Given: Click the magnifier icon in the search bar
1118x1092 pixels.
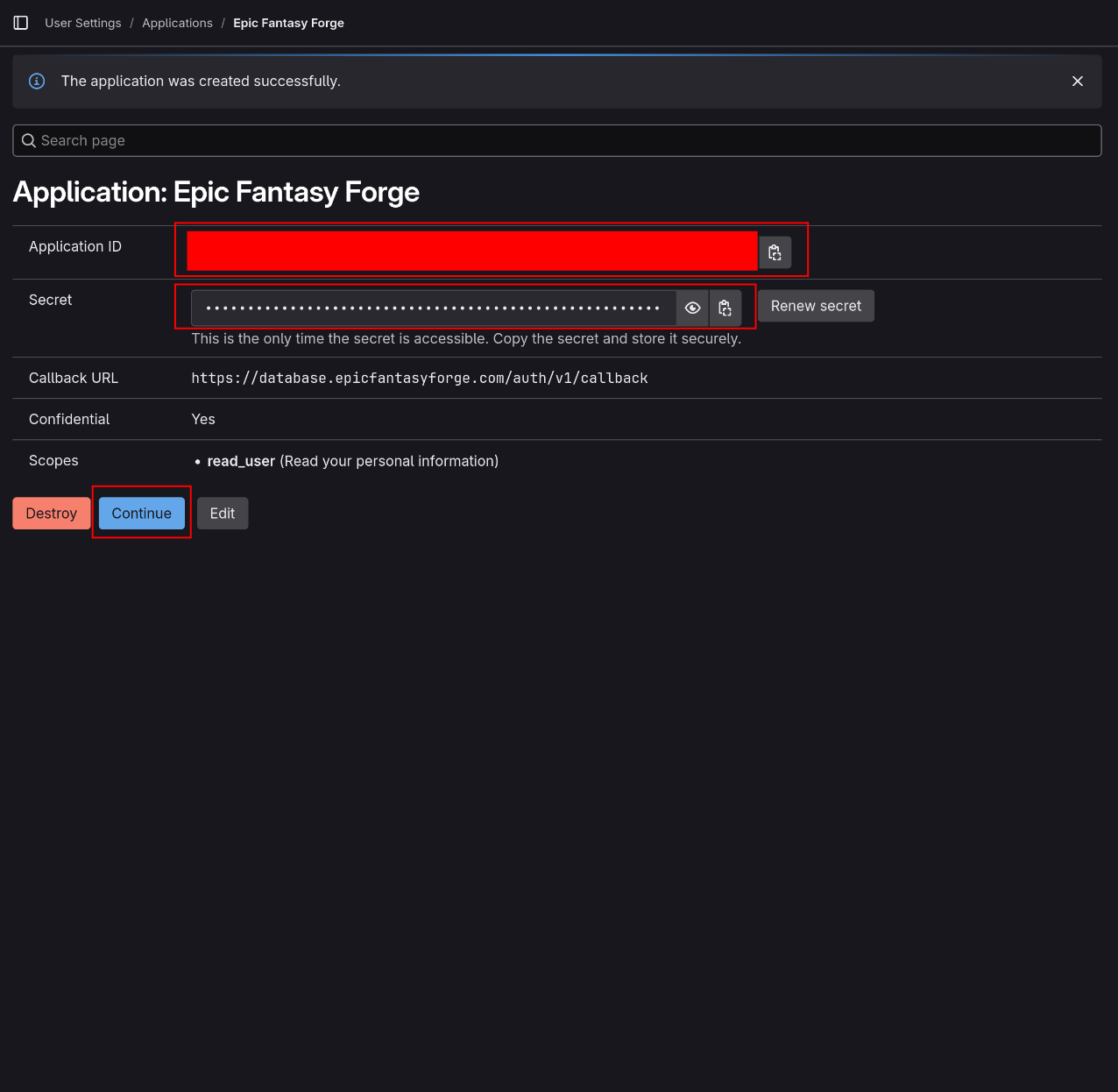Looking at the screenshot, I should [28, 140].
